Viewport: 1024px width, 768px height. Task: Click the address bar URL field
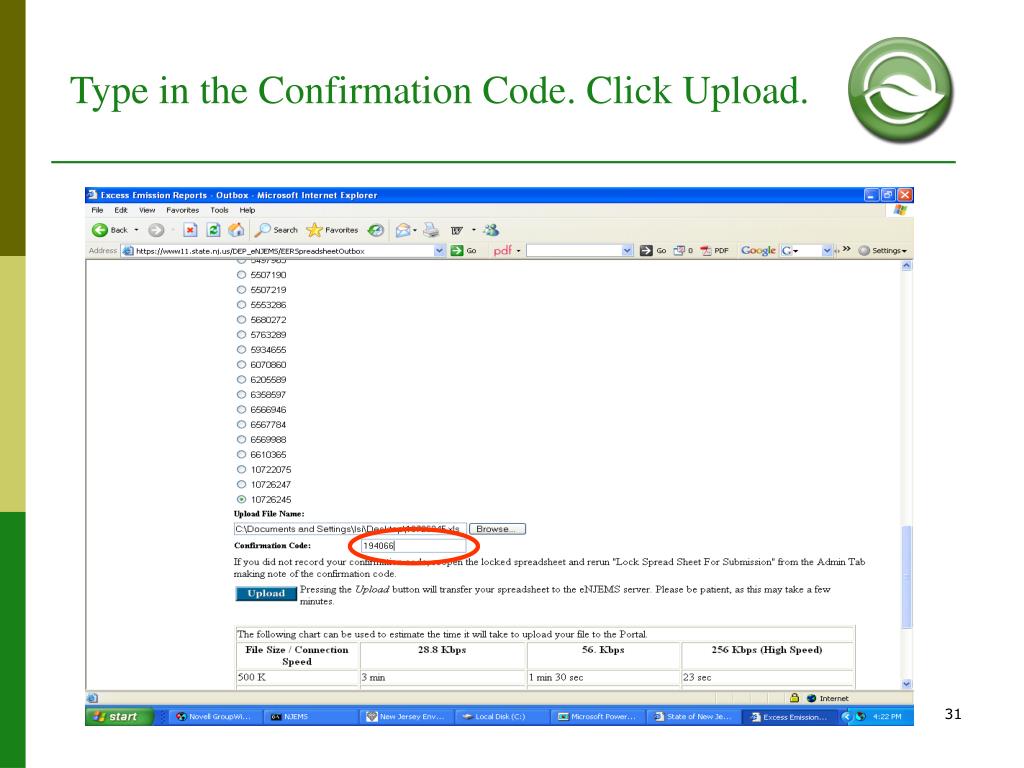pyautogui.click(x=284, y=251)
